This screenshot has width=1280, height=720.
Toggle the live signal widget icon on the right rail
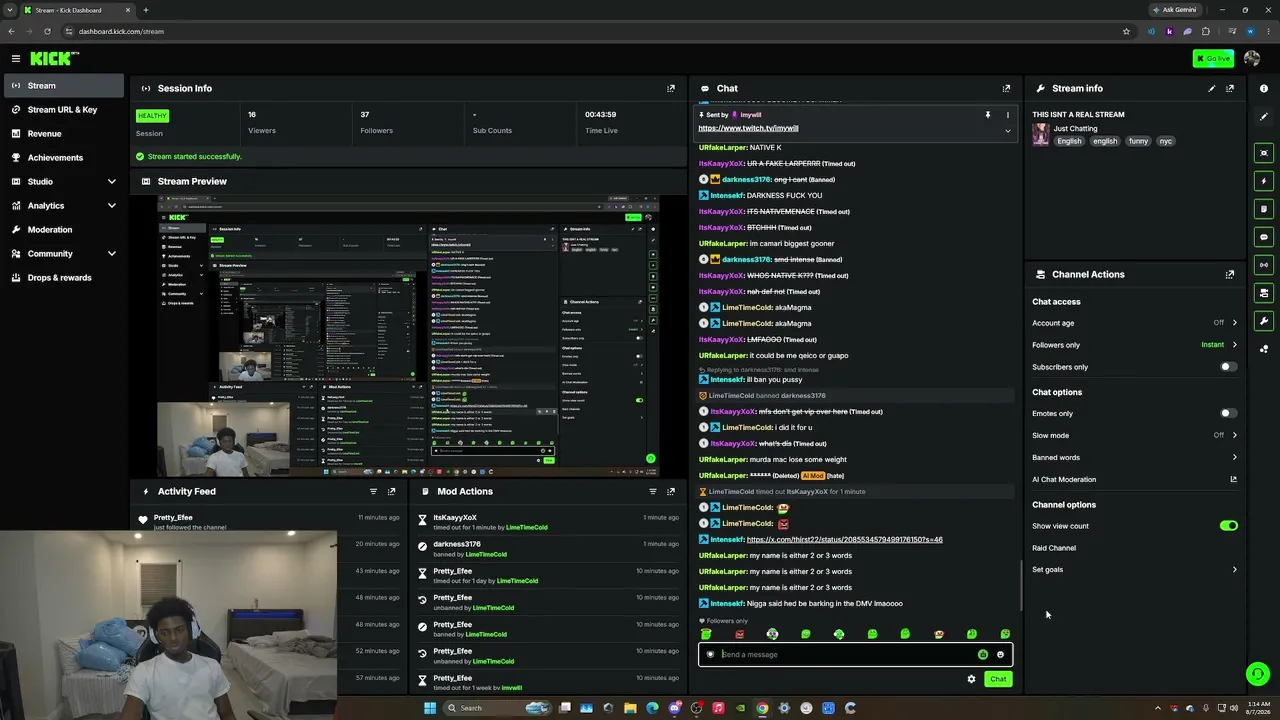pos(1264,265)
